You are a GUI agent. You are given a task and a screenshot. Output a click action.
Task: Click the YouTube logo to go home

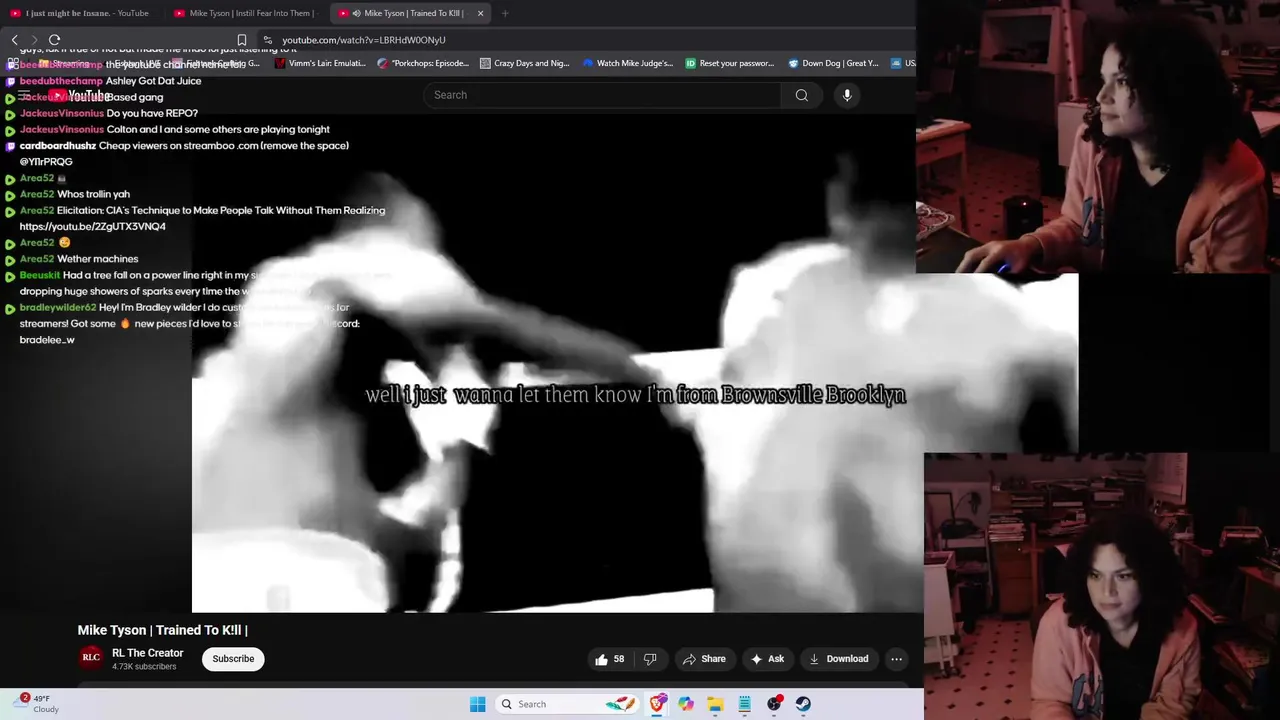[81, 96]
